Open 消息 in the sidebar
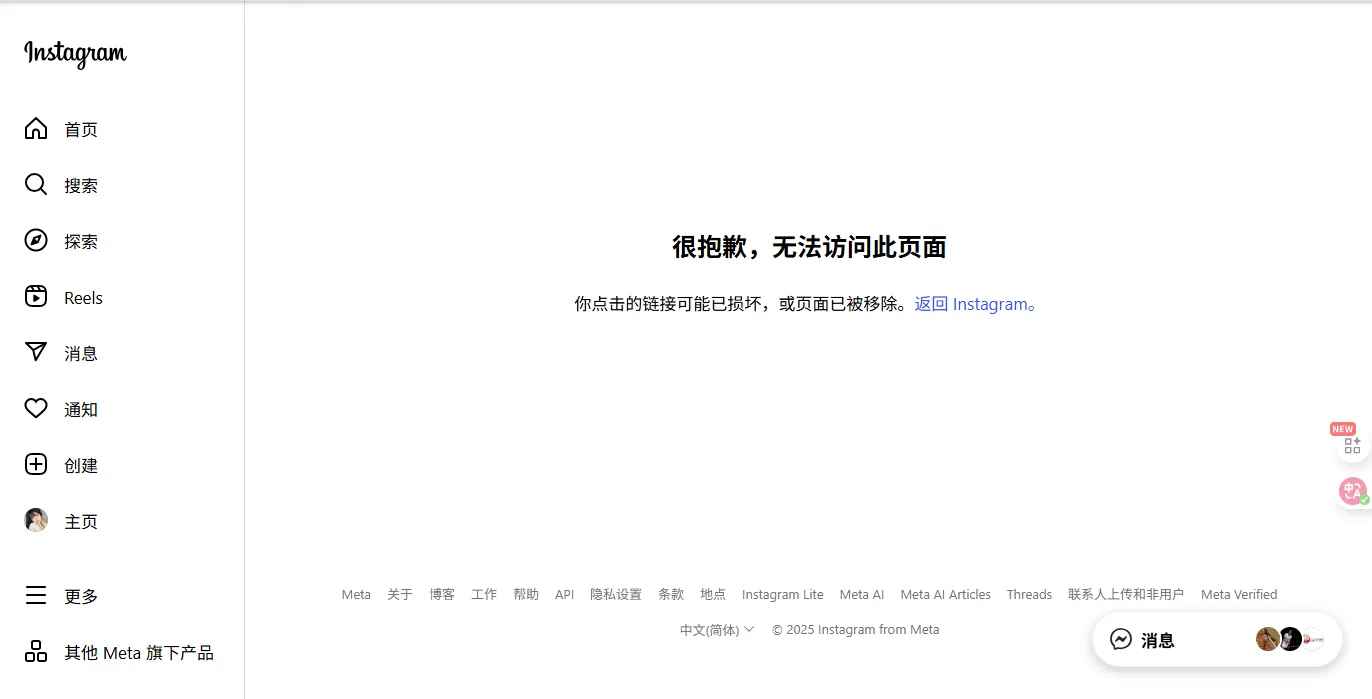Screen dimensions: 1372x699 point(81,354)
